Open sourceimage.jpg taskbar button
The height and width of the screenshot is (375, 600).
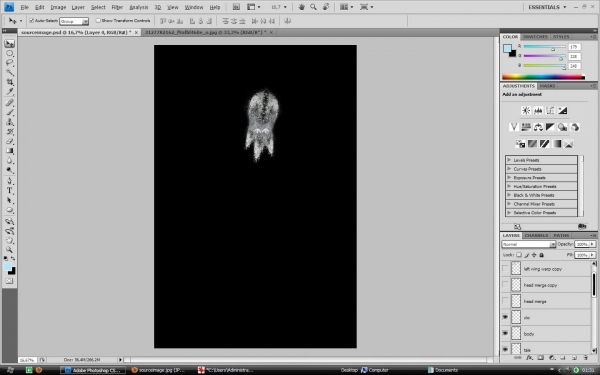tap(160, 370)
